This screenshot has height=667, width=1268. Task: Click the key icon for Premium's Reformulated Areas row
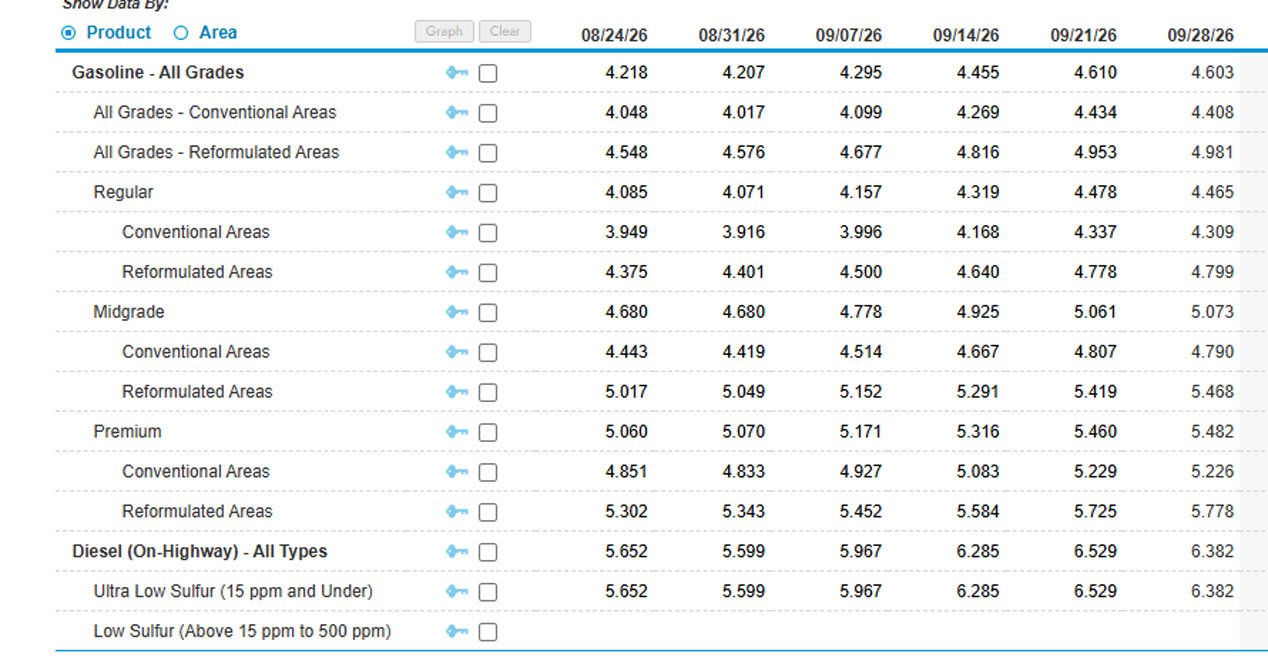pos(457,512)
